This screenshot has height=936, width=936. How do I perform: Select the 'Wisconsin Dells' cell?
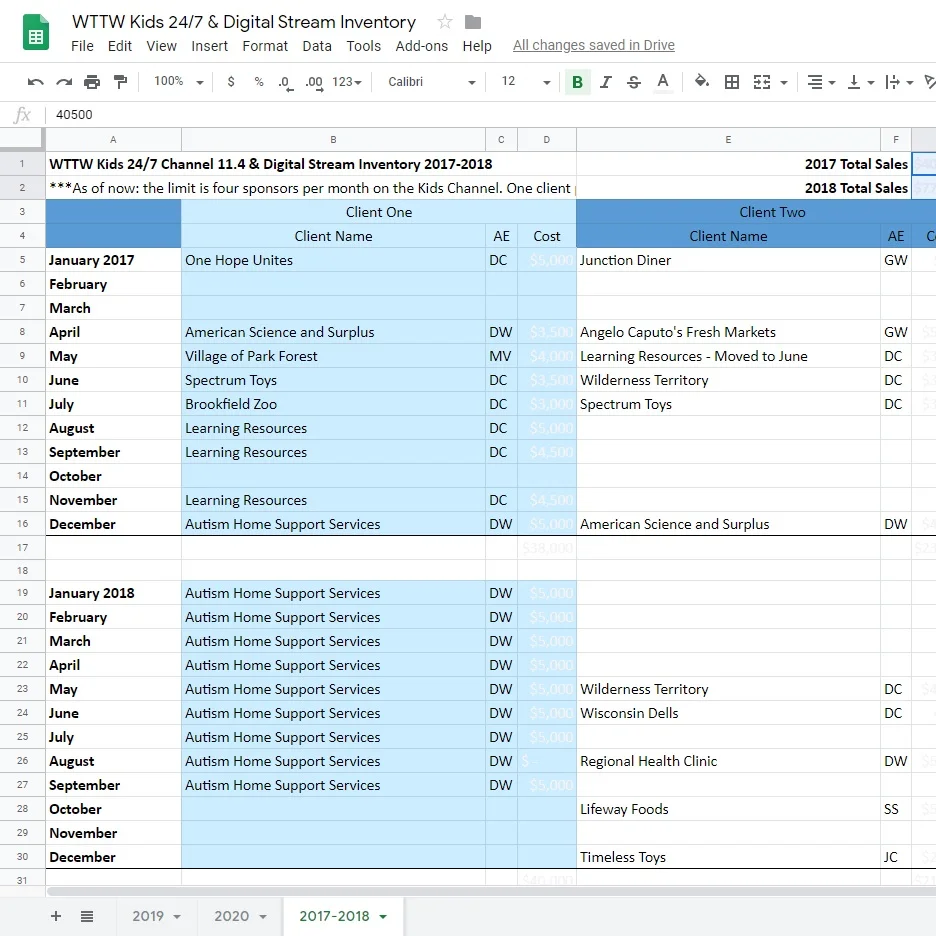coord(728,713)
